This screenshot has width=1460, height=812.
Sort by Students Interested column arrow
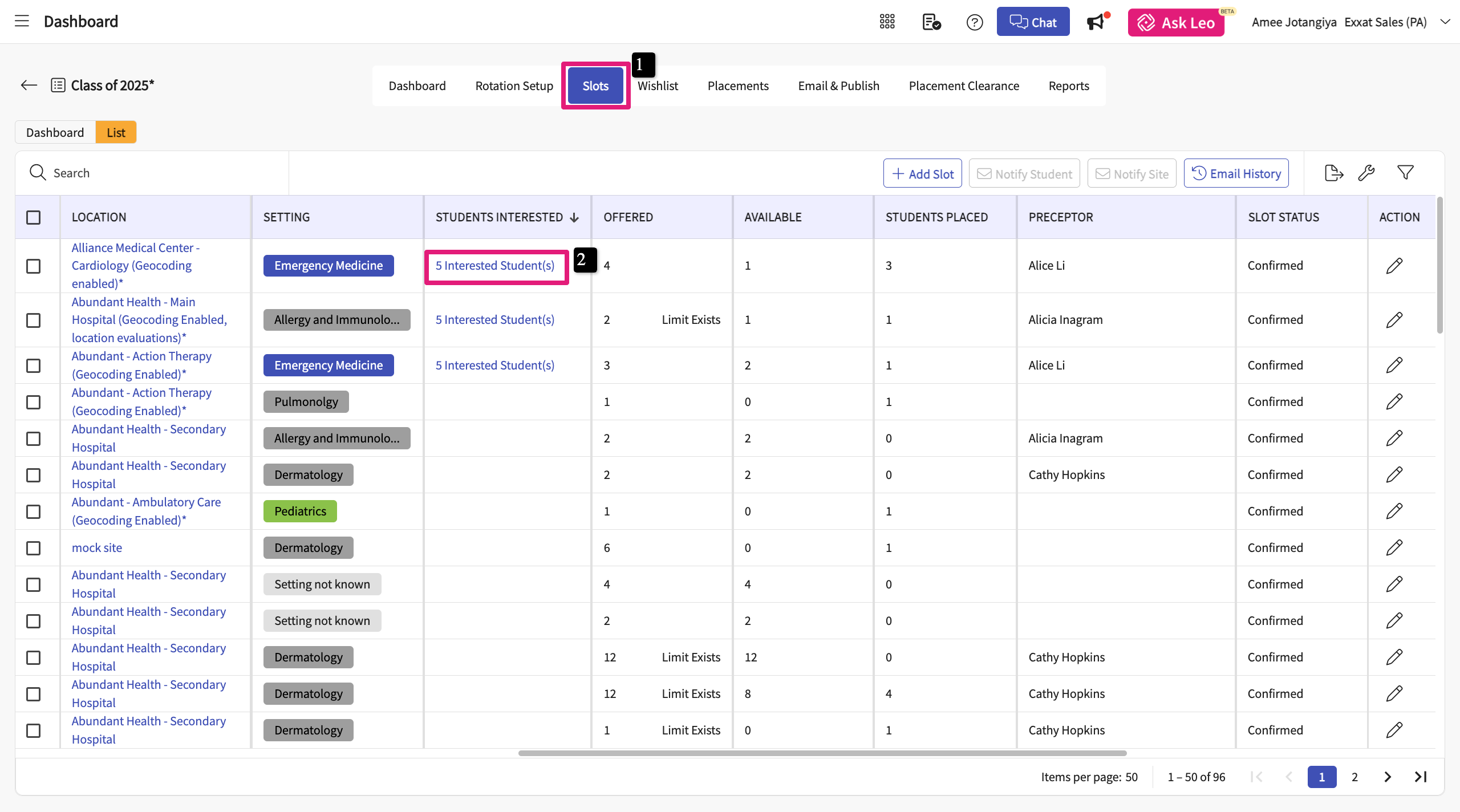[574, 218]
